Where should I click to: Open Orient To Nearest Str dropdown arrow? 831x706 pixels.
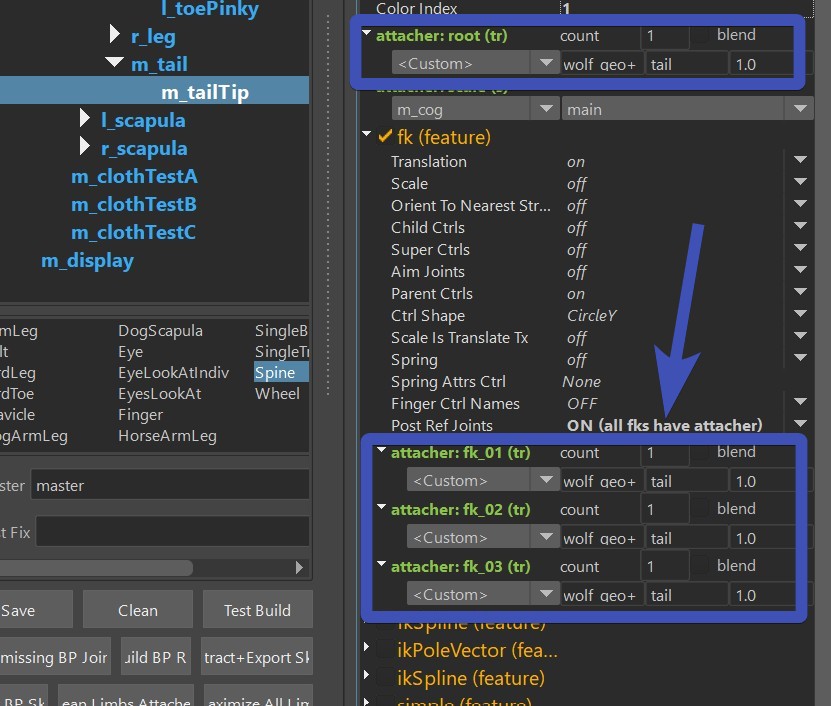tap(800, 204)
